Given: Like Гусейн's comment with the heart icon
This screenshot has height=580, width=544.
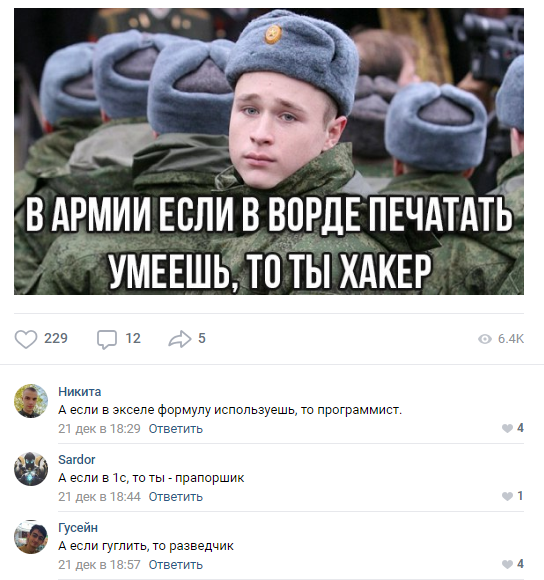Looking at the screenshot, I should pos(507,564).
